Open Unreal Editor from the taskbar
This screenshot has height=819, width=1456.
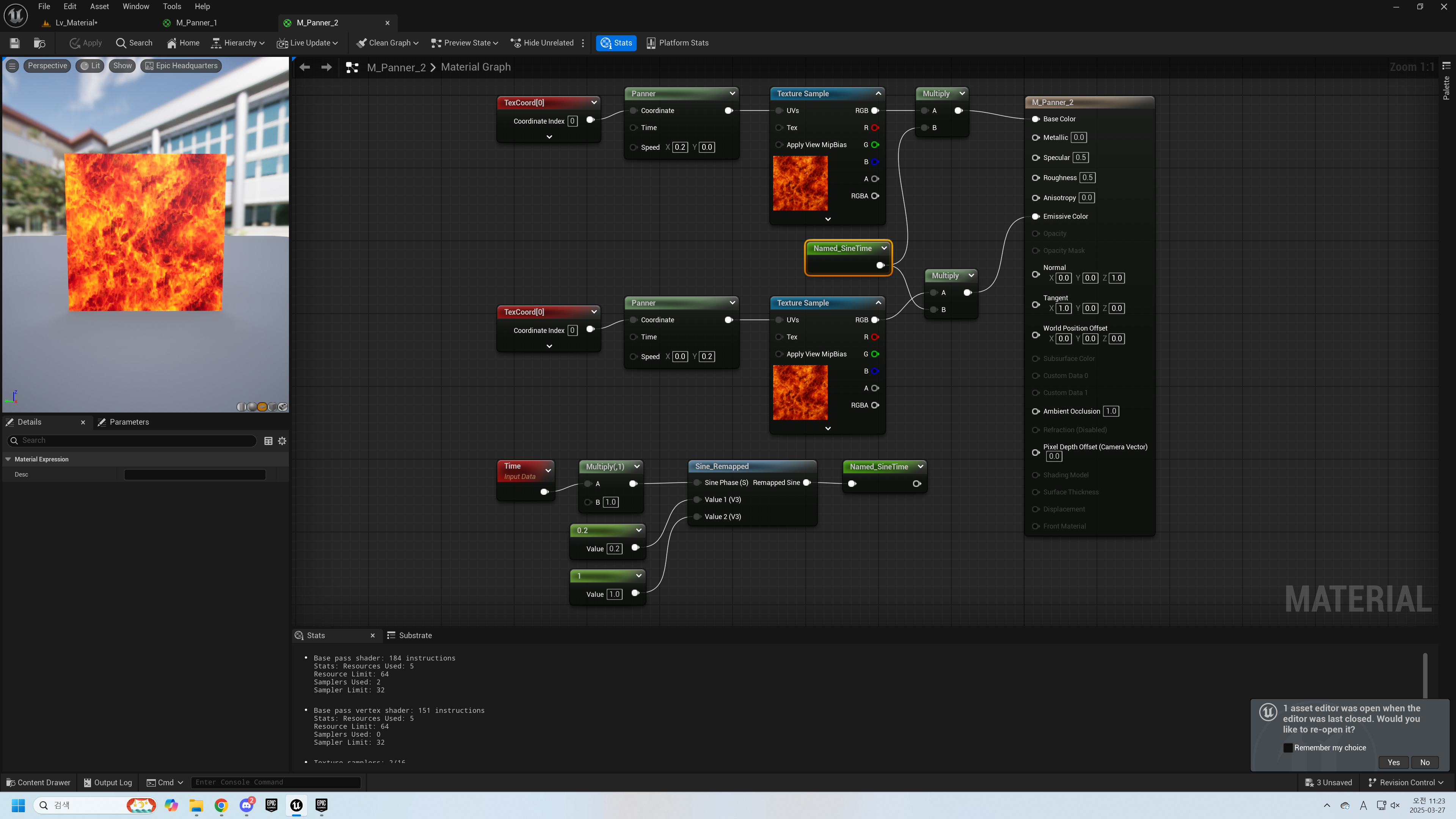[296, 805]
